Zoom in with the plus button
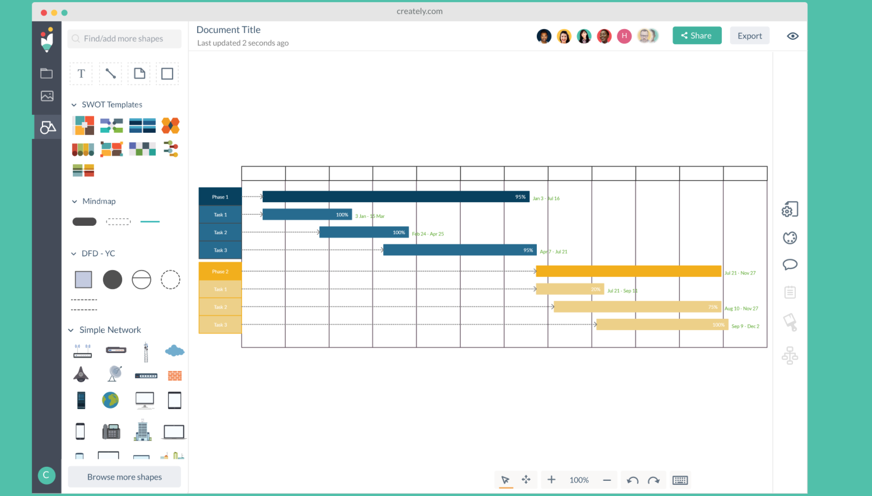The image size is (872, 496). (551, 479)
